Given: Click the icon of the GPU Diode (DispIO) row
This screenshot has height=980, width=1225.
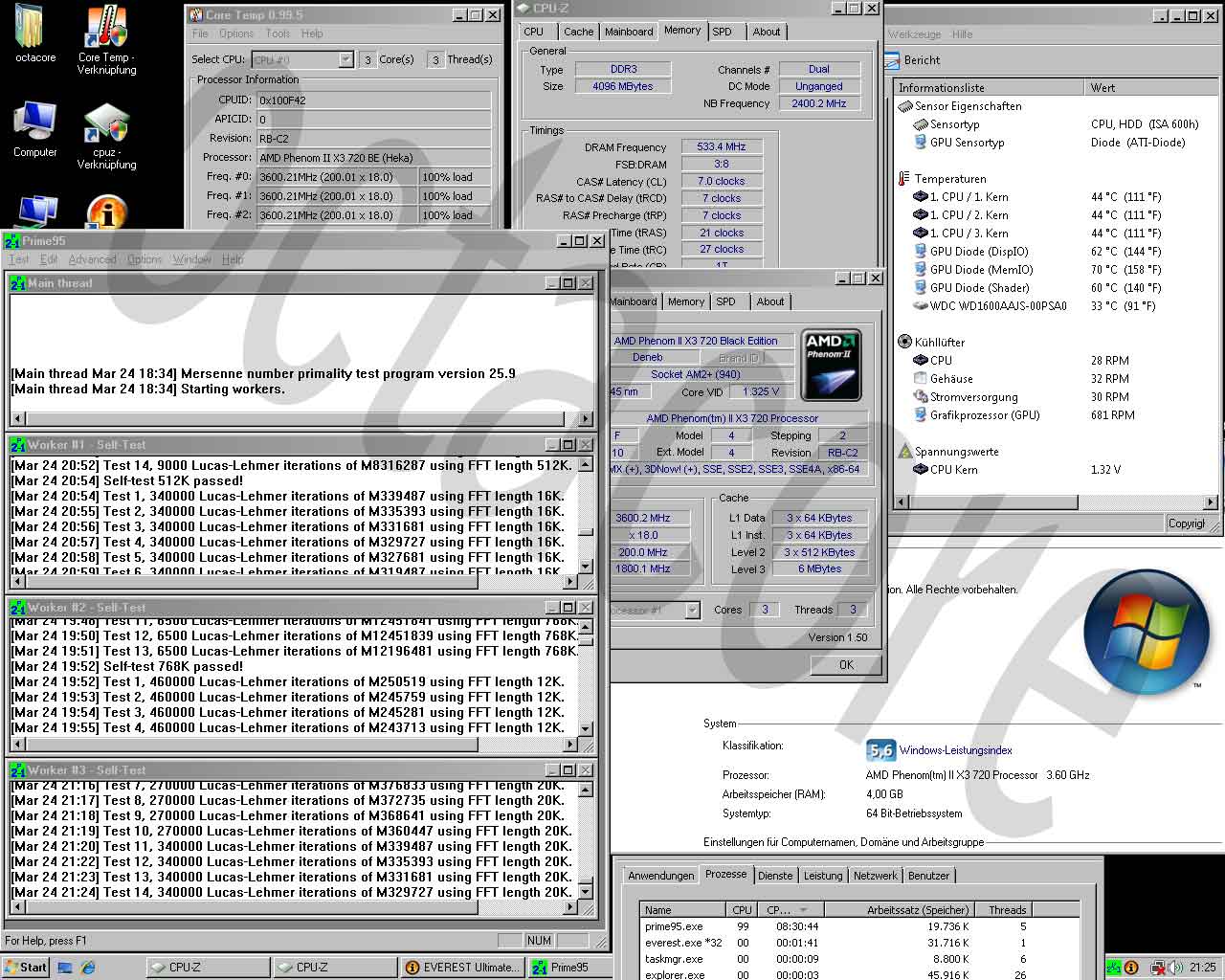Looking at the screenshot, I should point(921,252).
